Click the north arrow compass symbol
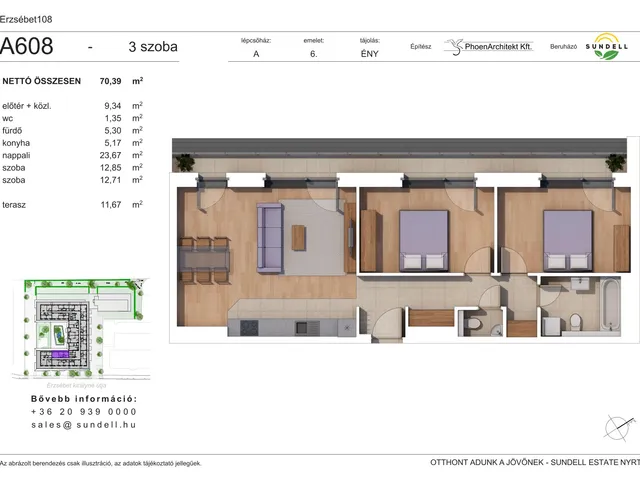 (618, 426)
